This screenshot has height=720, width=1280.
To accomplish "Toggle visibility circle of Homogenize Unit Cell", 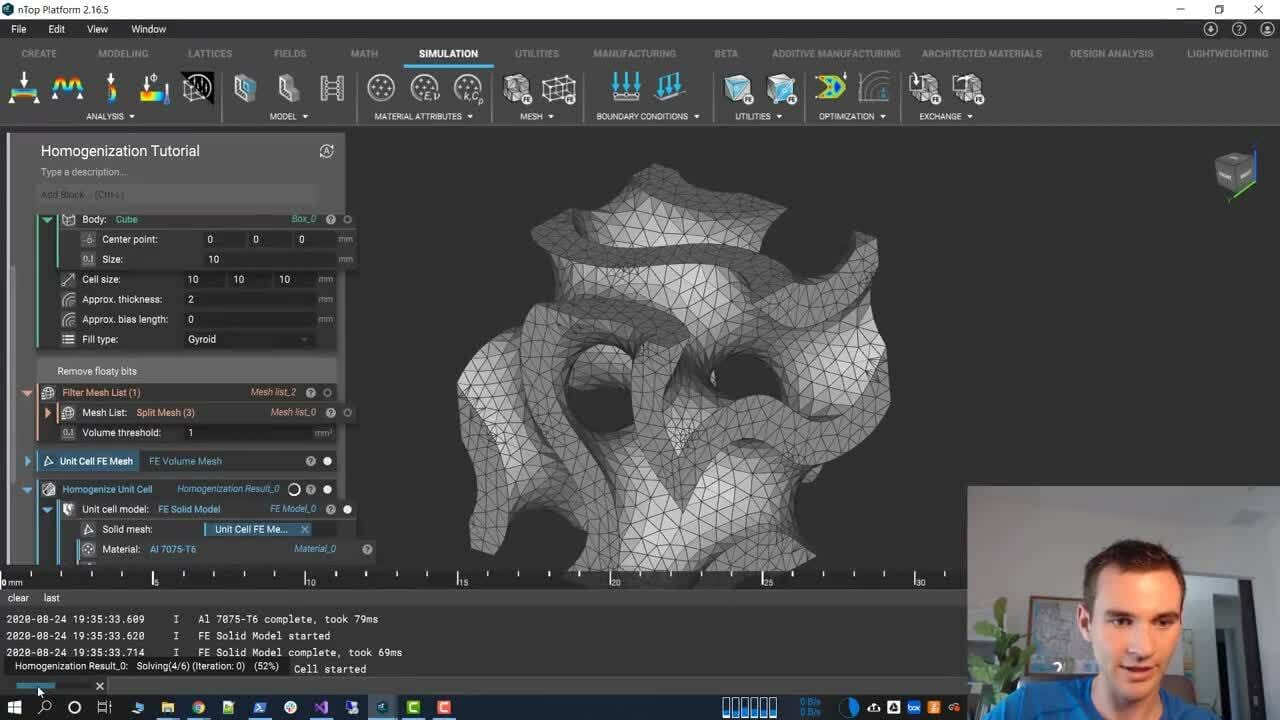I will pos(327,489).
